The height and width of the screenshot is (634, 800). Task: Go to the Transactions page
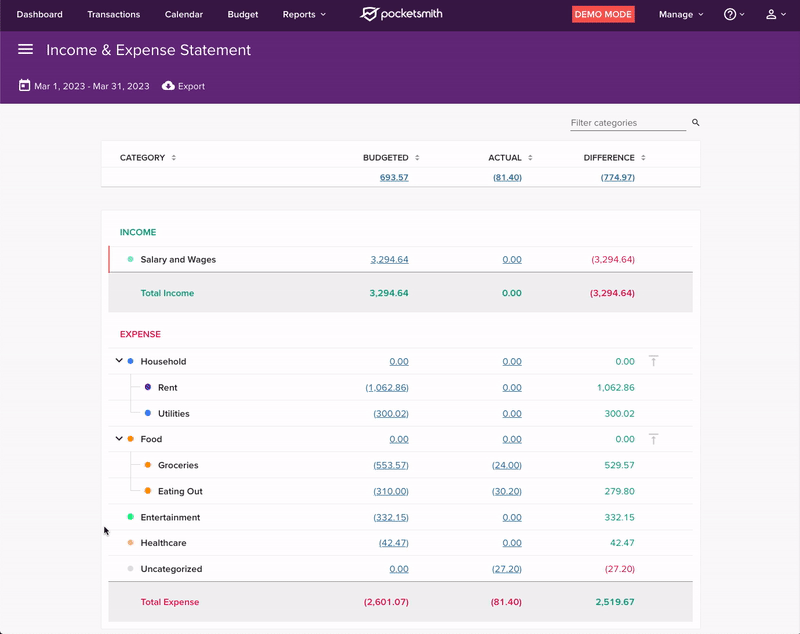pos(114,15)
